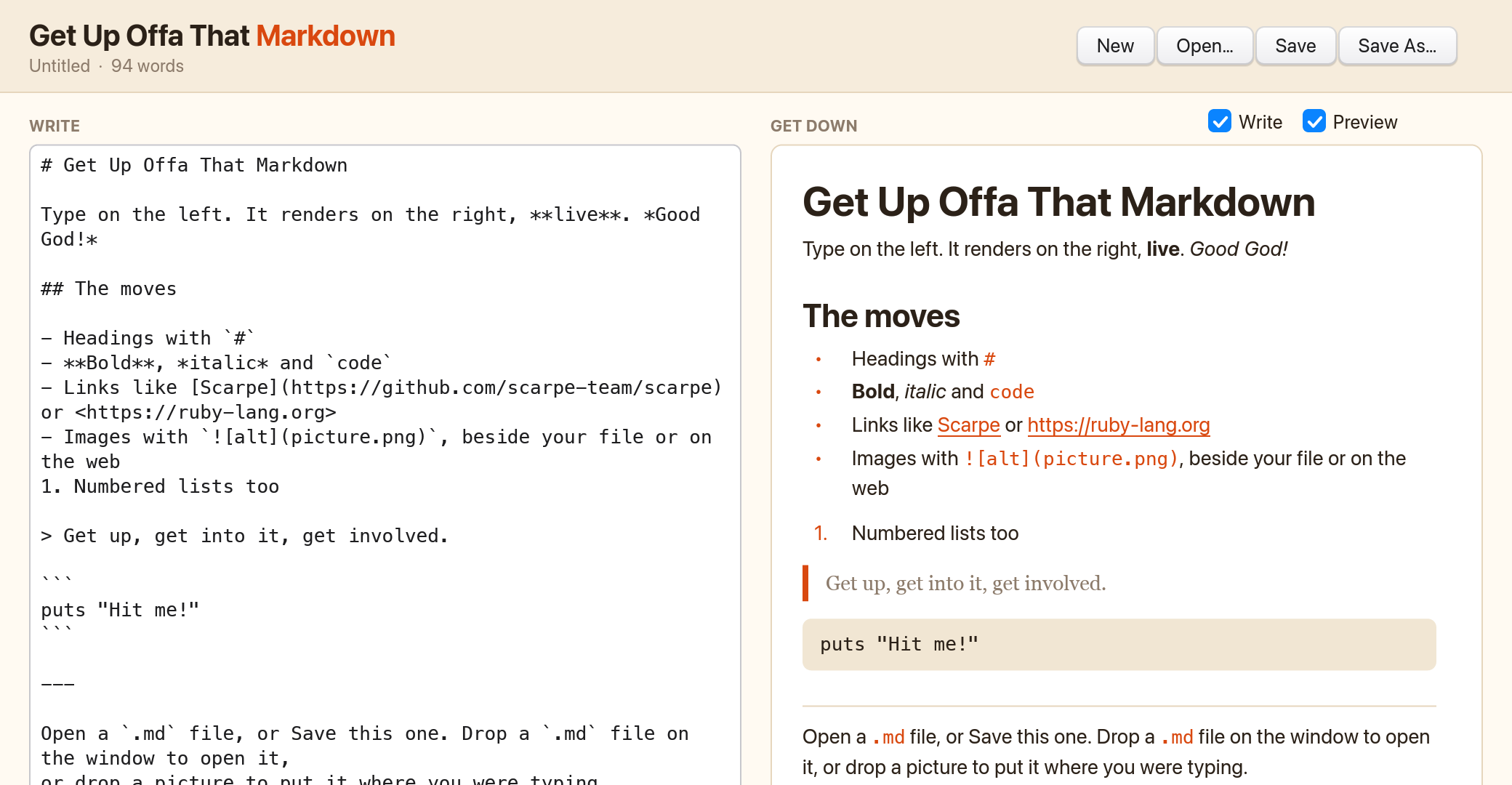
Task: Save the document with the Save button
Action: pos(1295,46)
